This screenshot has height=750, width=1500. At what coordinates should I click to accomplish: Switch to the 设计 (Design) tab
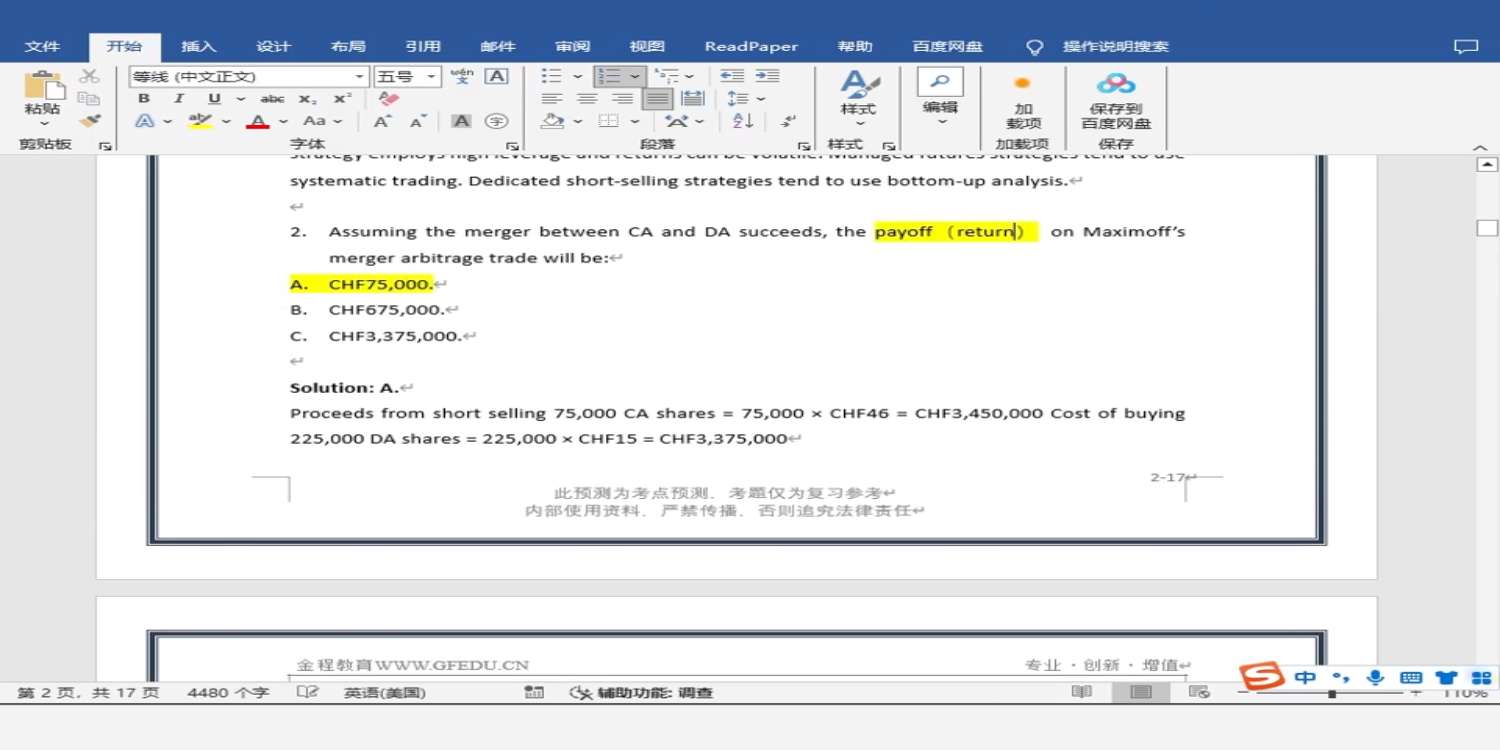(273, 46)
